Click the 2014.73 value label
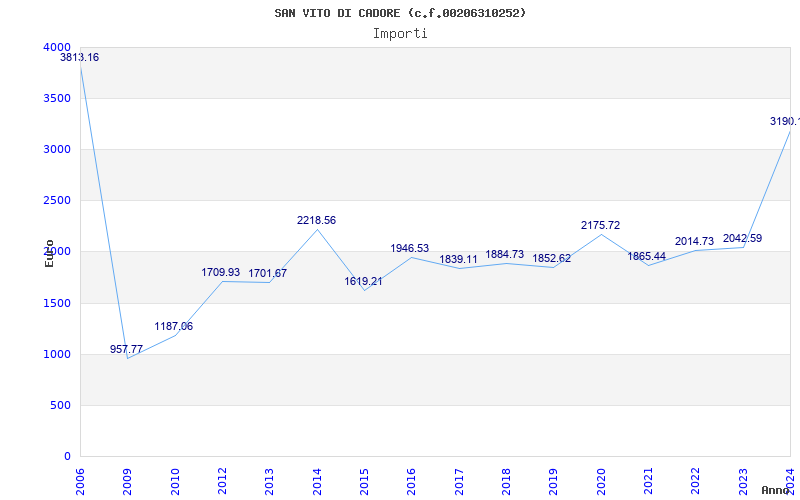 694,242
